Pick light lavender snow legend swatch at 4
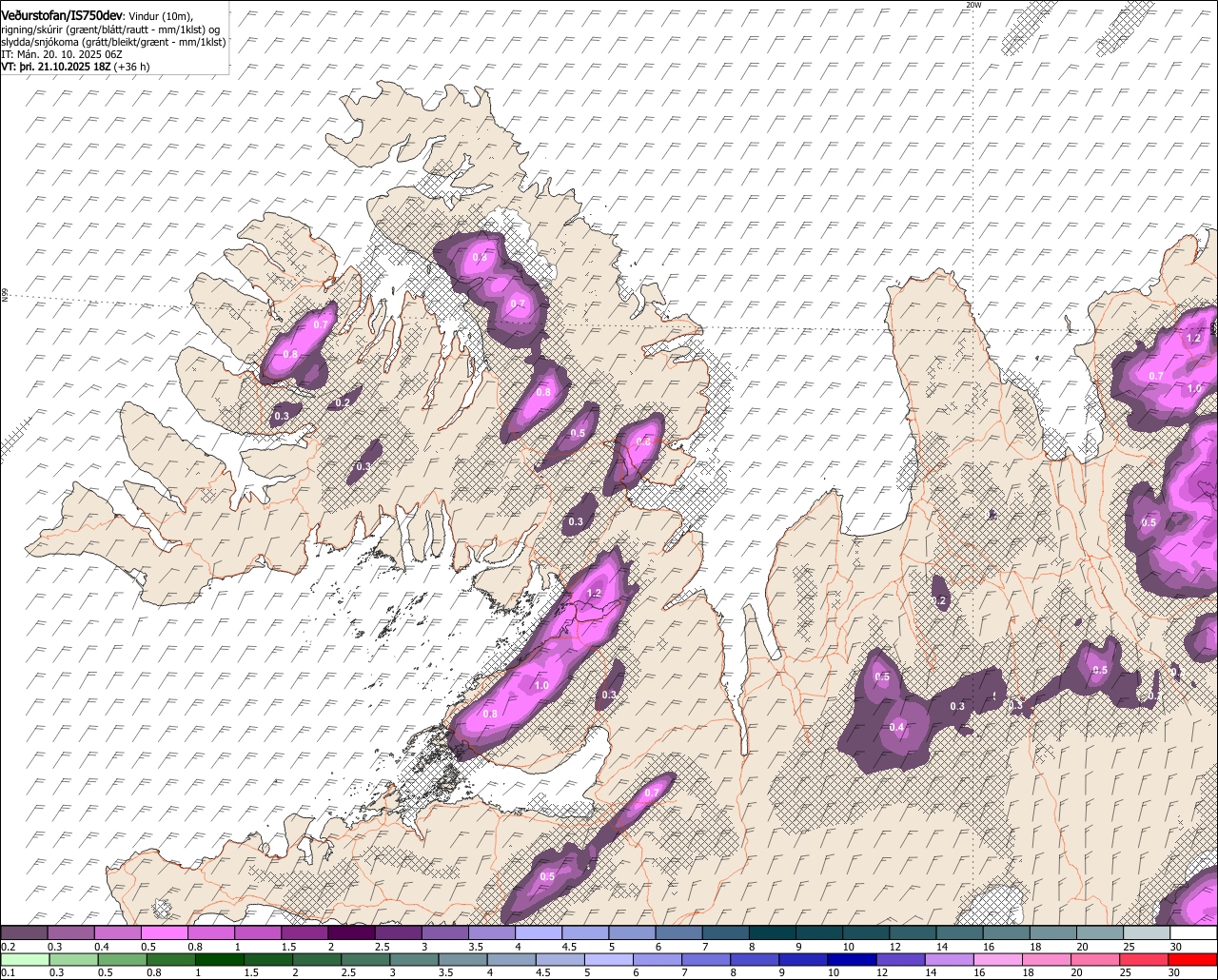The image size is (1218, 980). [538, 933]
